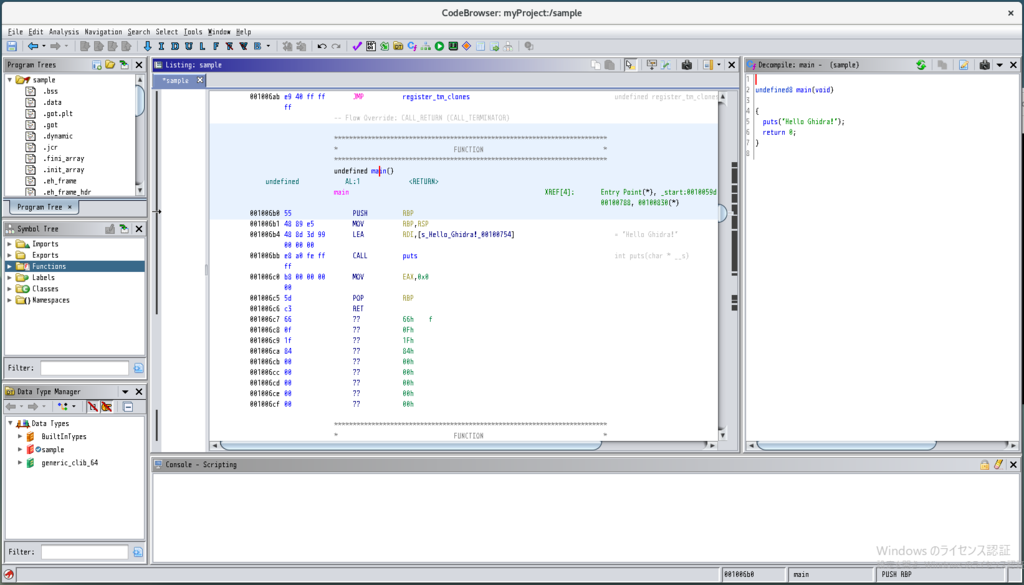Image resolution: width=1024 pixels, height=585 pixels.
Task: Click the puts function call in the listing
Action: (x=409, y=256)
